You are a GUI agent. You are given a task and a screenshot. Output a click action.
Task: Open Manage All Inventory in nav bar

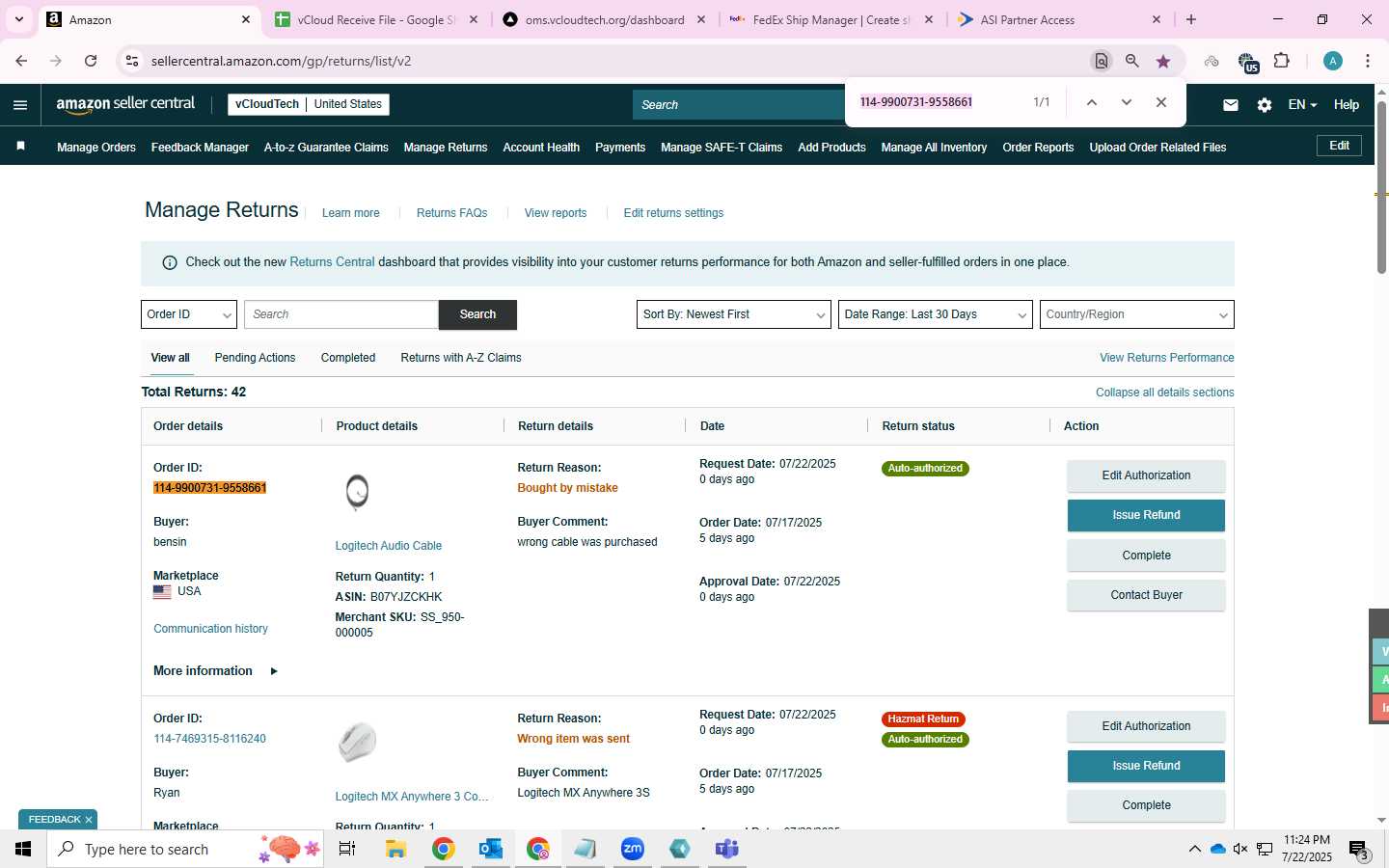click(x=934, y=148)
